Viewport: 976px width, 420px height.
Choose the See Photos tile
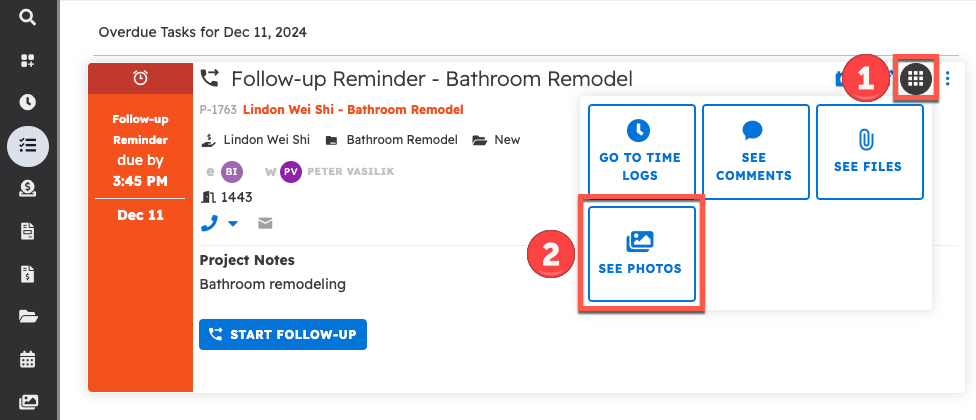pyautogui.click(x=640, y=254)
